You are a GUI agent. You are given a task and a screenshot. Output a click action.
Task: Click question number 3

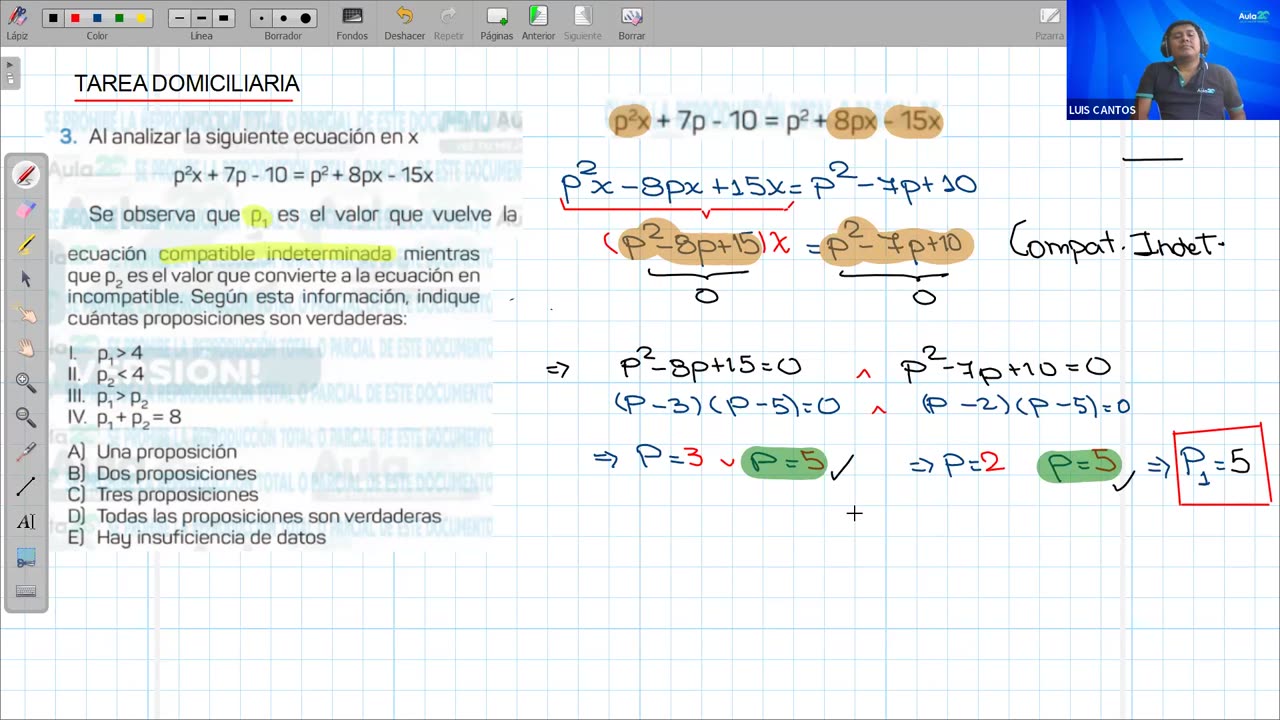coord(67,137)
